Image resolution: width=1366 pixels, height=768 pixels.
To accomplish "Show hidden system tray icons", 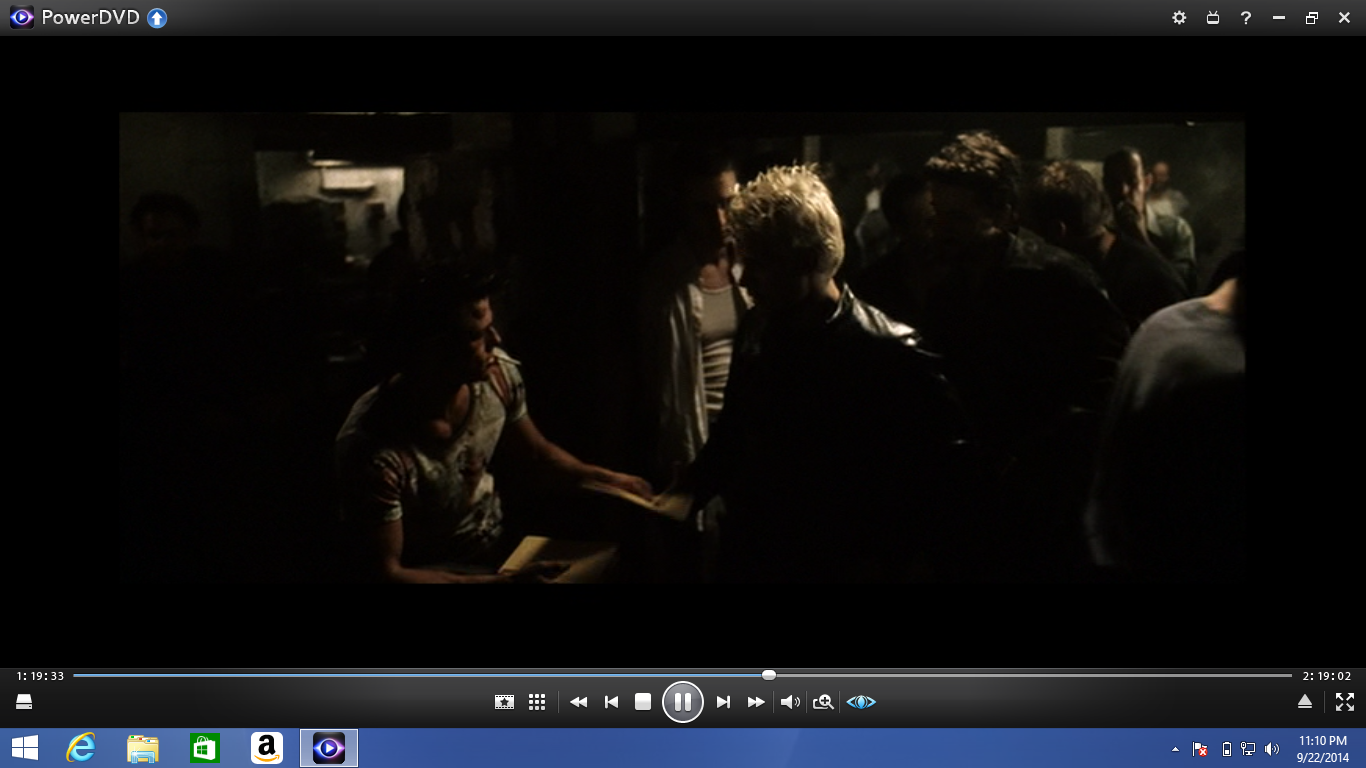I will click(x=1175, y=749).
